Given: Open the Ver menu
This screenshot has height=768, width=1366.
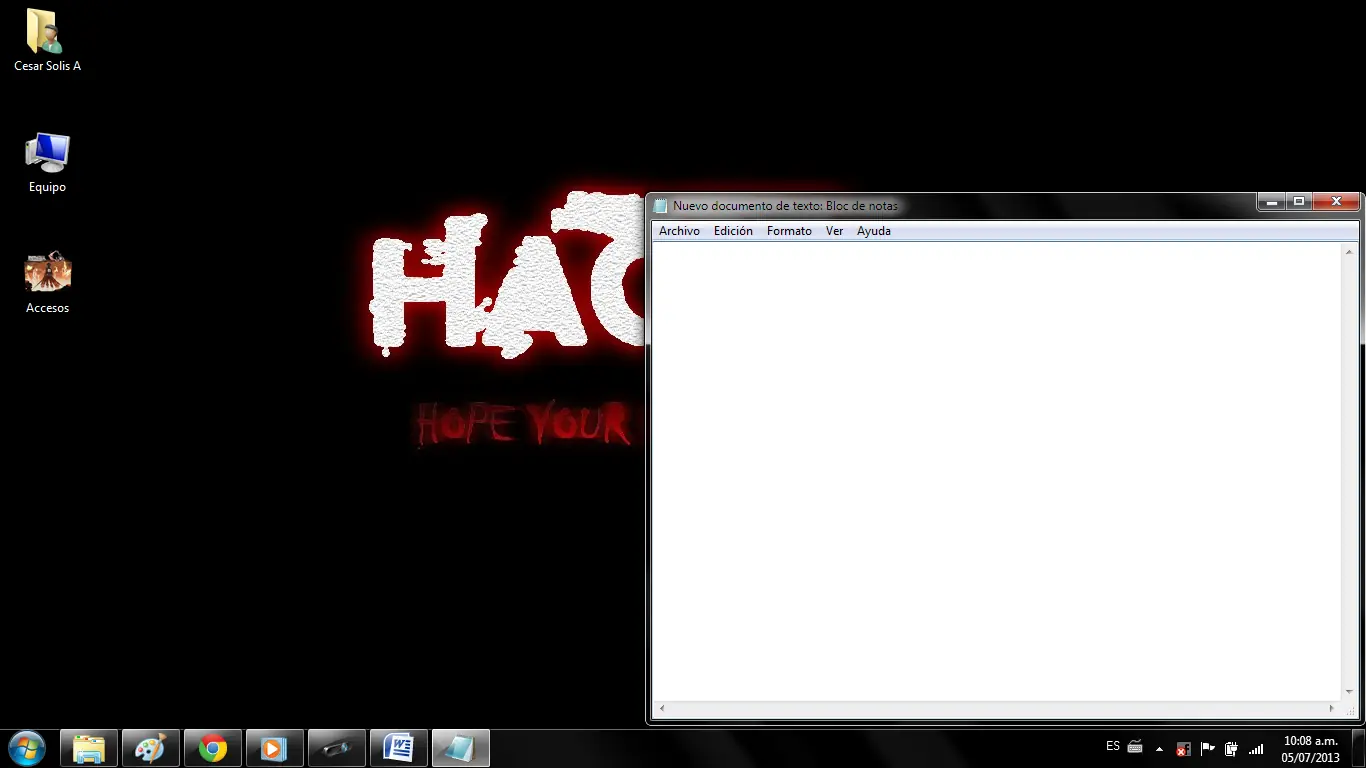Looking at the screenshot, I should click(834, 231).
